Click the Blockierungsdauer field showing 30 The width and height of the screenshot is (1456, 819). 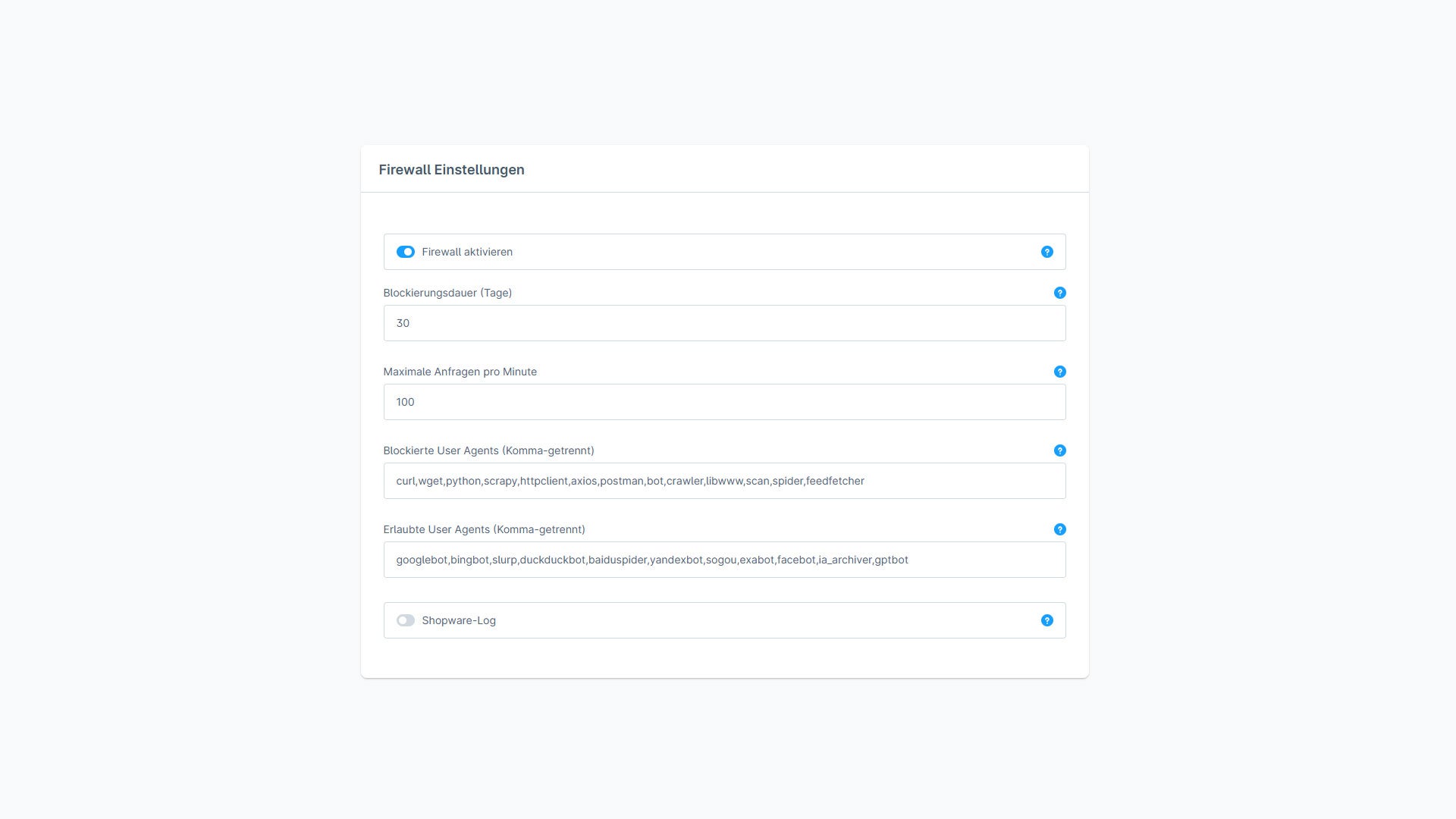point(724,323)
